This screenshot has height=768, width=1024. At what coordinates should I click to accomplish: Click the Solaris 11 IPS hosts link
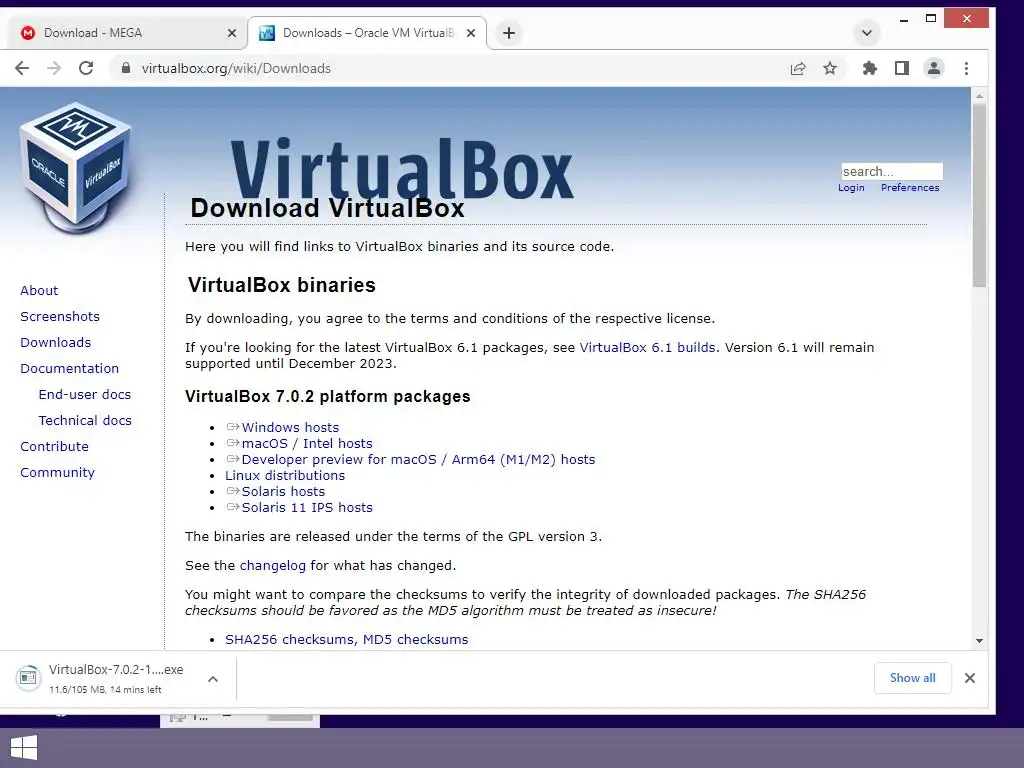click(307, 507)
